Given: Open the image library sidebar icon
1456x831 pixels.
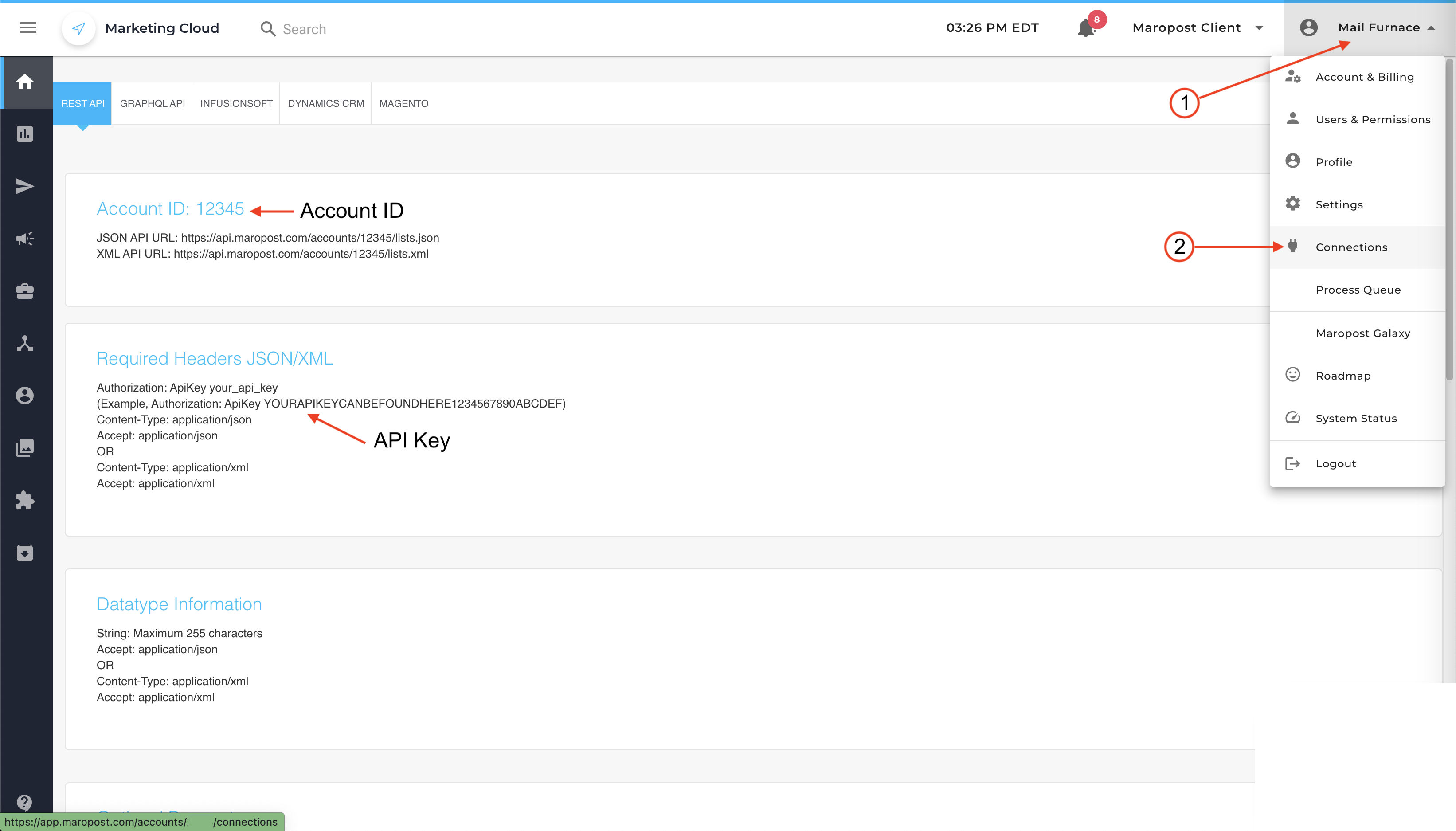Looking at the screenshot, I should (x=24, y=448).
